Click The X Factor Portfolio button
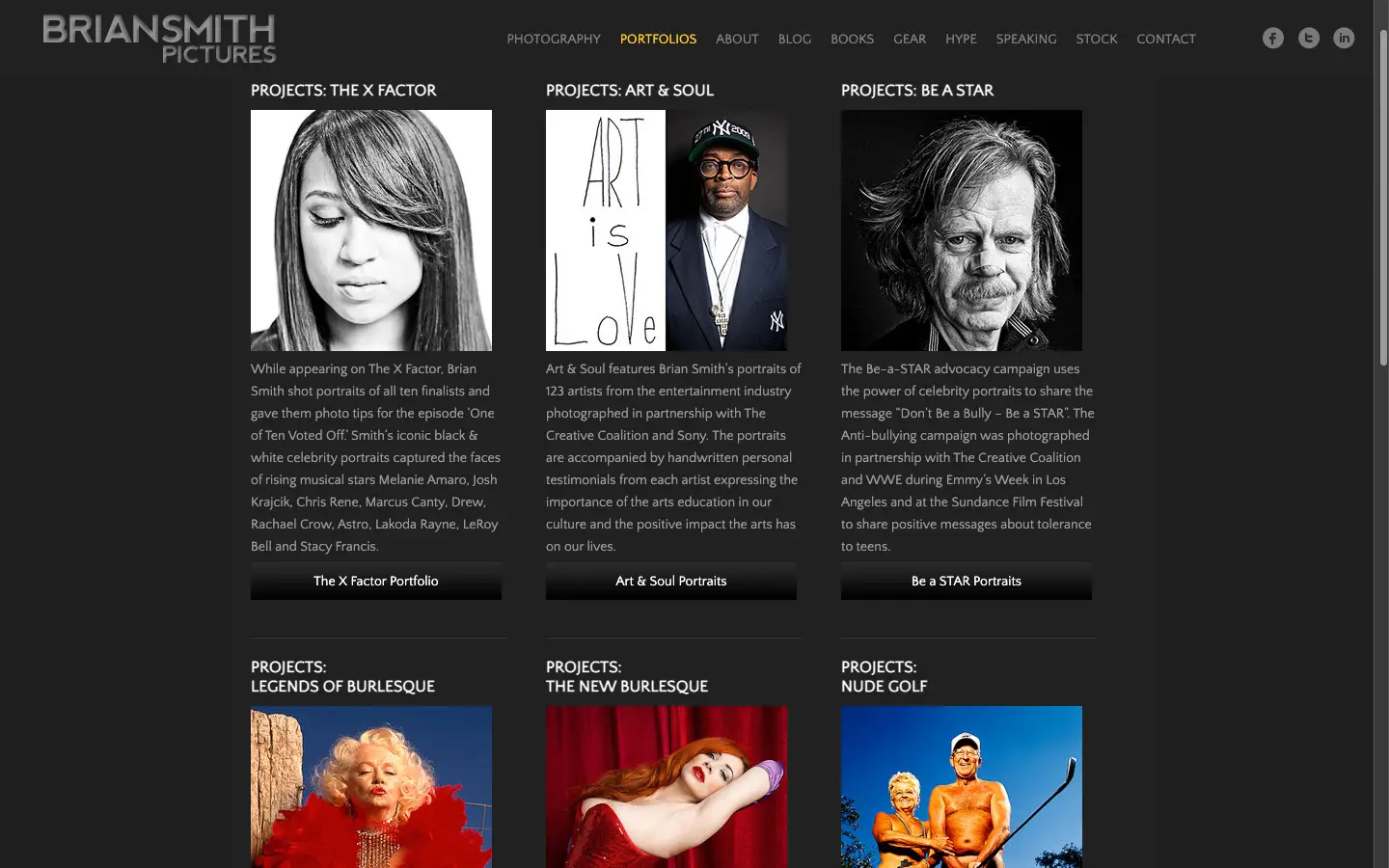Image resolution: width=1389 pixels, height=868 pixels. (x=376, y=581)
